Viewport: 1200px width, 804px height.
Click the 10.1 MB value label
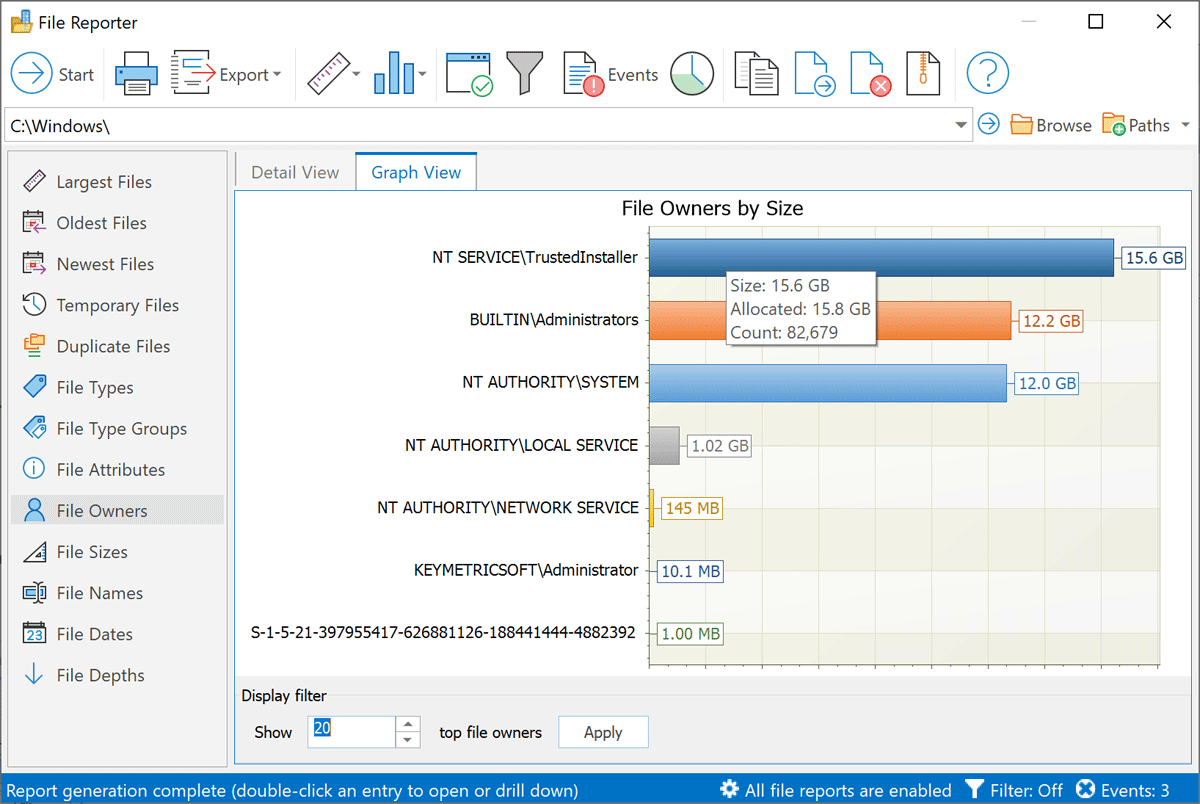pyautogui.click(x=690, y=572)
